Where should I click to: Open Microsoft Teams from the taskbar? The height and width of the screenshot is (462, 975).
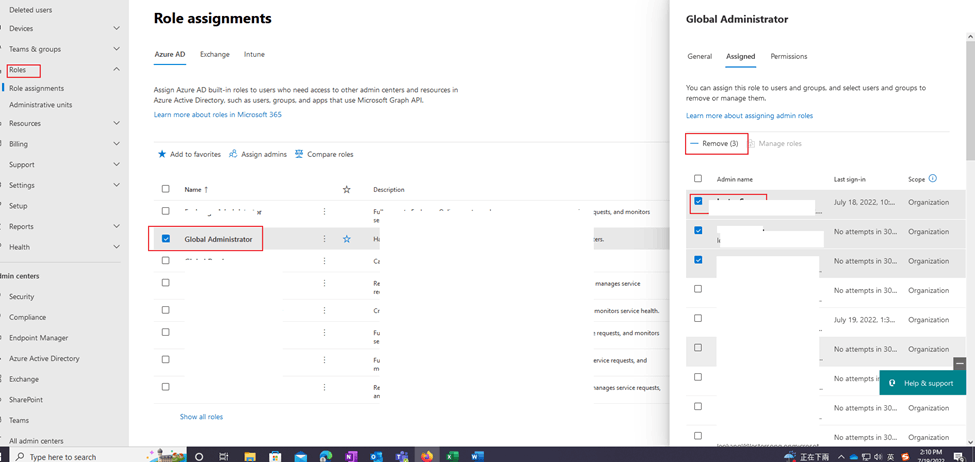401,456
